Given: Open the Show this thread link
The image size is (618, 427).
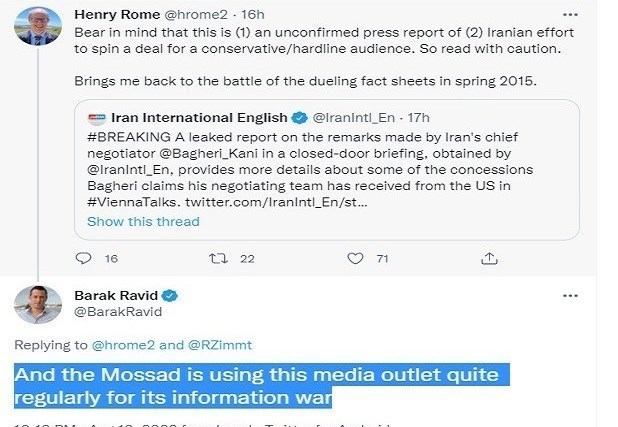Looking at the screenshot, I should tap(143, 221).
